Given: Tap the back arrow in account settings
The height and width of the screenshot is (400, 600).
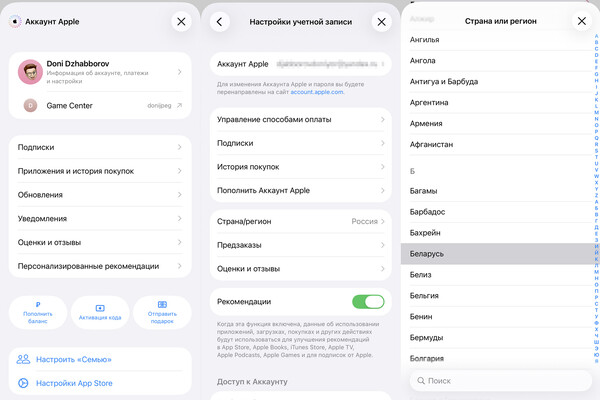Looking at the screenshot, I should [219, 22].
